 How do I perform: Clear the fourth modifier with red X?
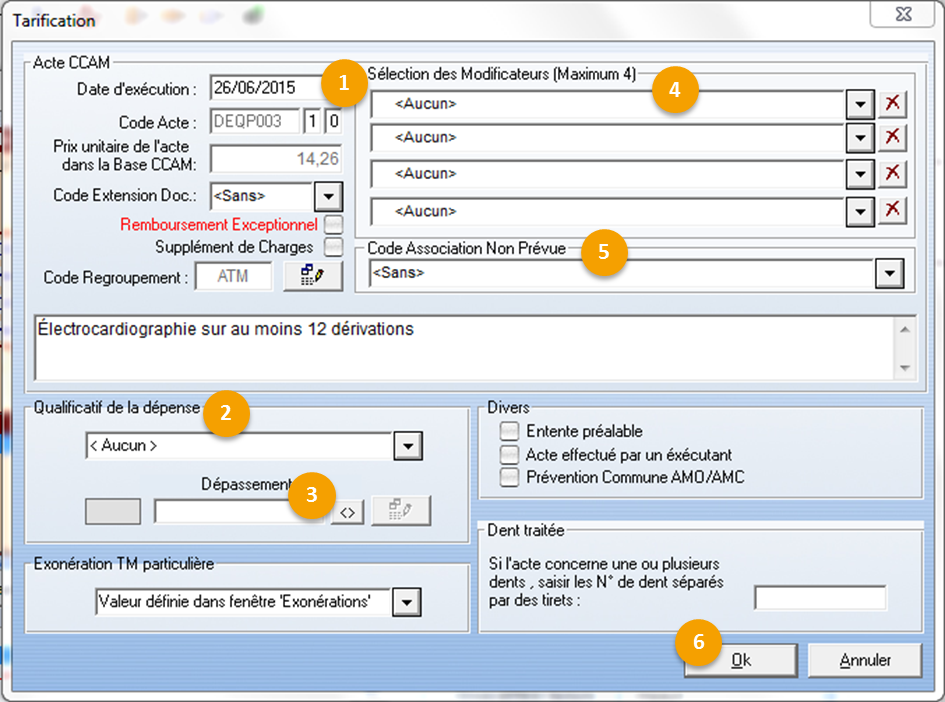[x=891, y=210]
